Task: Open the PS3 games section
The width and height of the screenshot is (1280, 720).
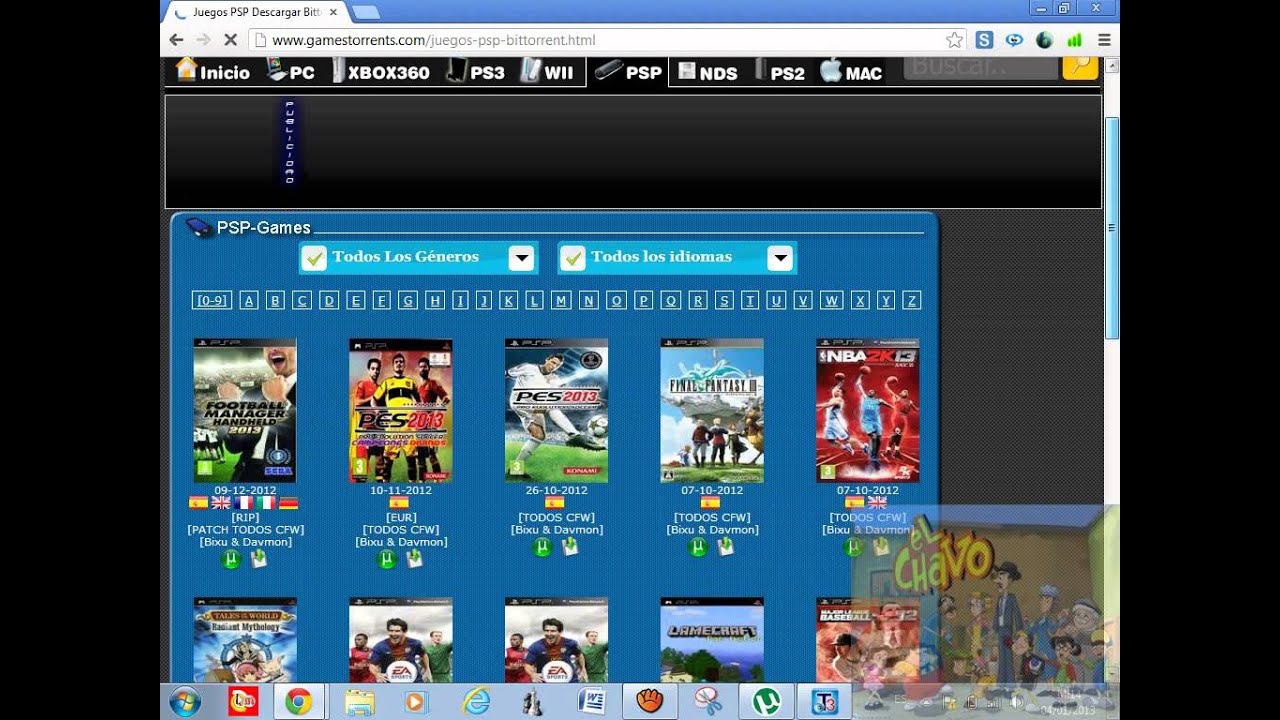Action: click(x=476, y=72)
